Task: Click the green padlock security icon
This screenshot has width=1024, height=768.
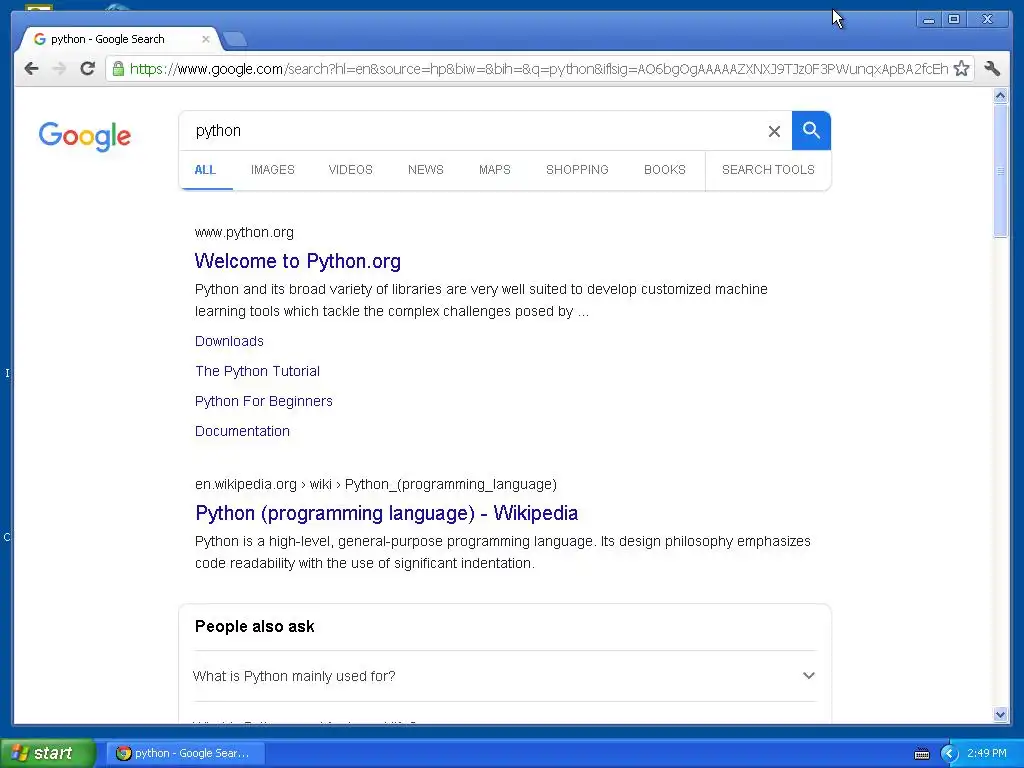Action: click(118, 69)
